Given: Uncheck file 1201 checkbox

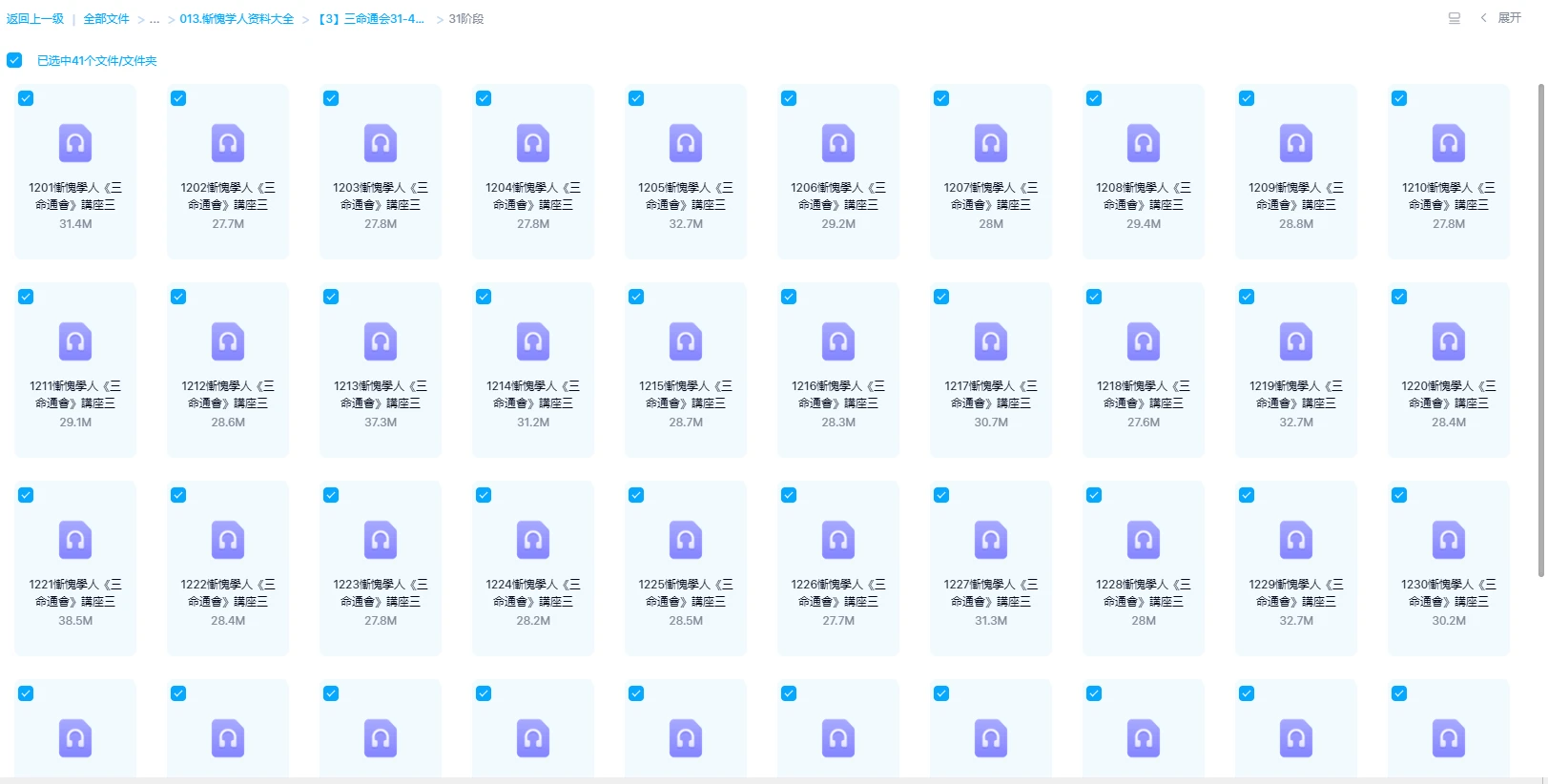Looking at the screenshot, I should [x=26, y=98].
